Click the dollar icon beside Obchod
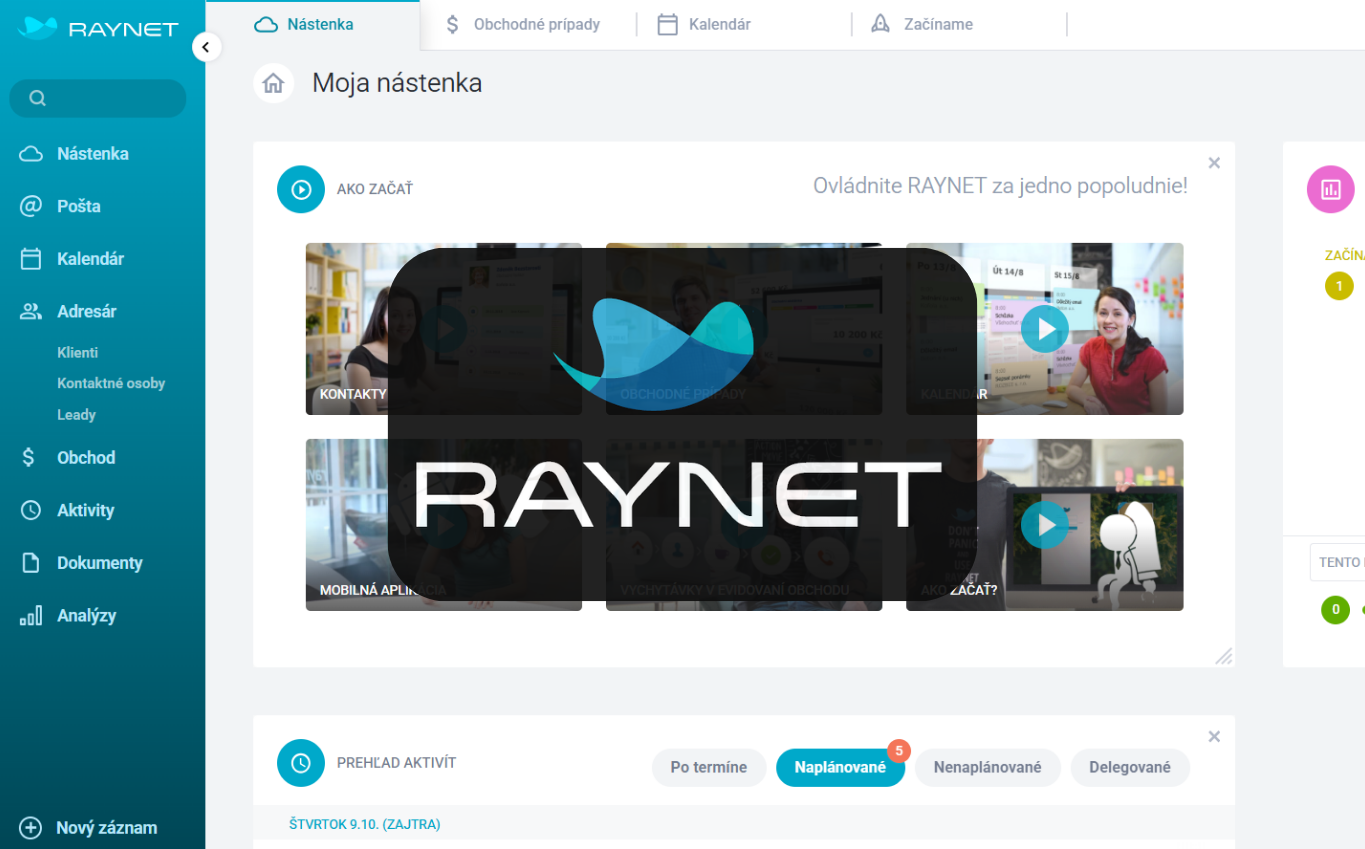Viewport: 1365px width, 849px height. [30, 457]
